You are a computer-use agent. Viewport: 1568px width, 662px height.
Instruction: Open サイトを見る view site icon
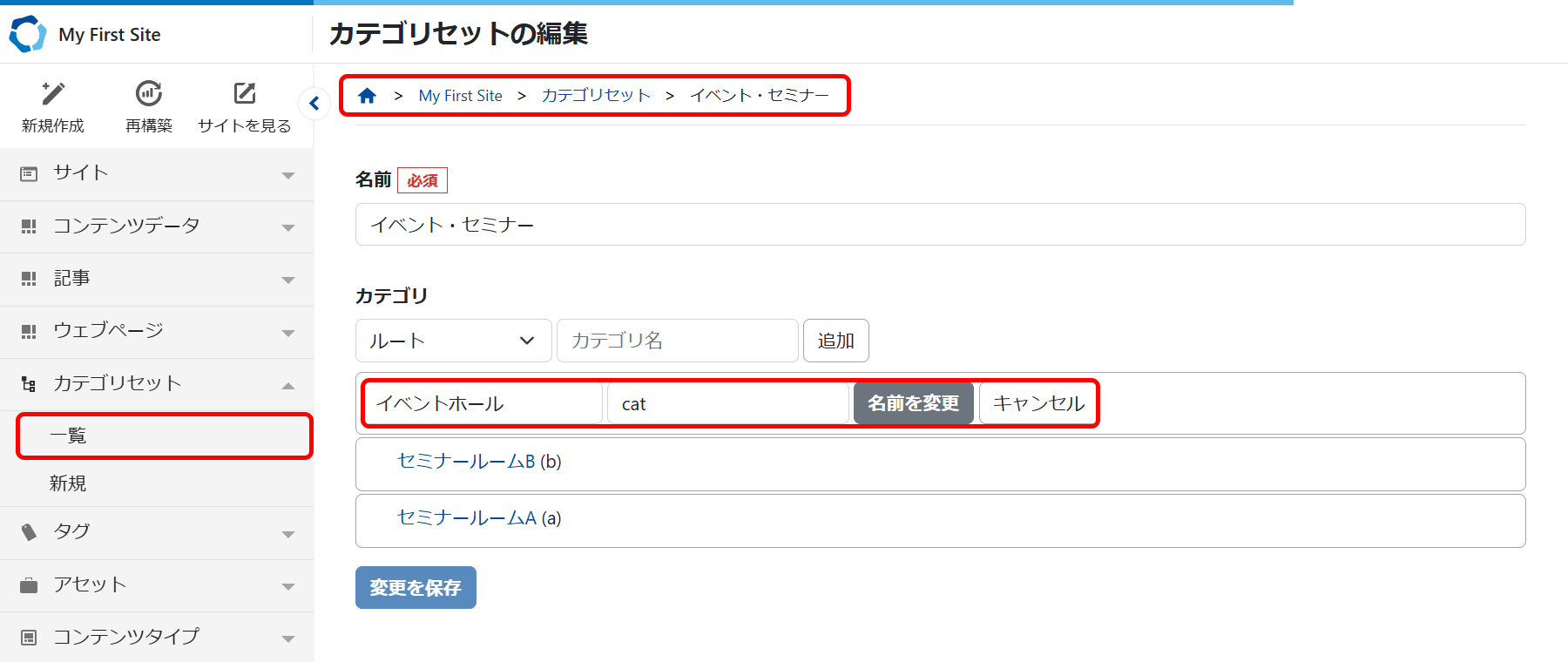point(245,93)
